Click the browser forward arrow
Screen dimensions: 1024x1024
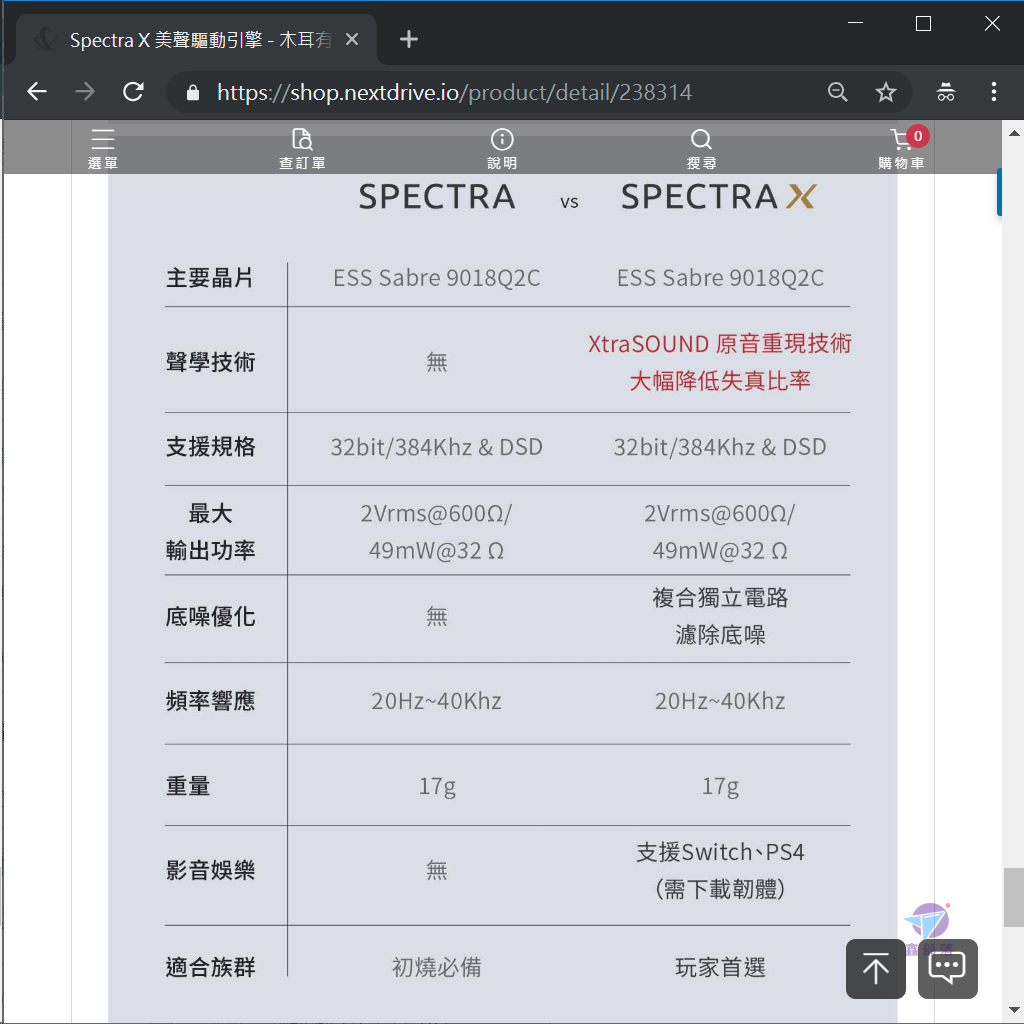(85, 92)
